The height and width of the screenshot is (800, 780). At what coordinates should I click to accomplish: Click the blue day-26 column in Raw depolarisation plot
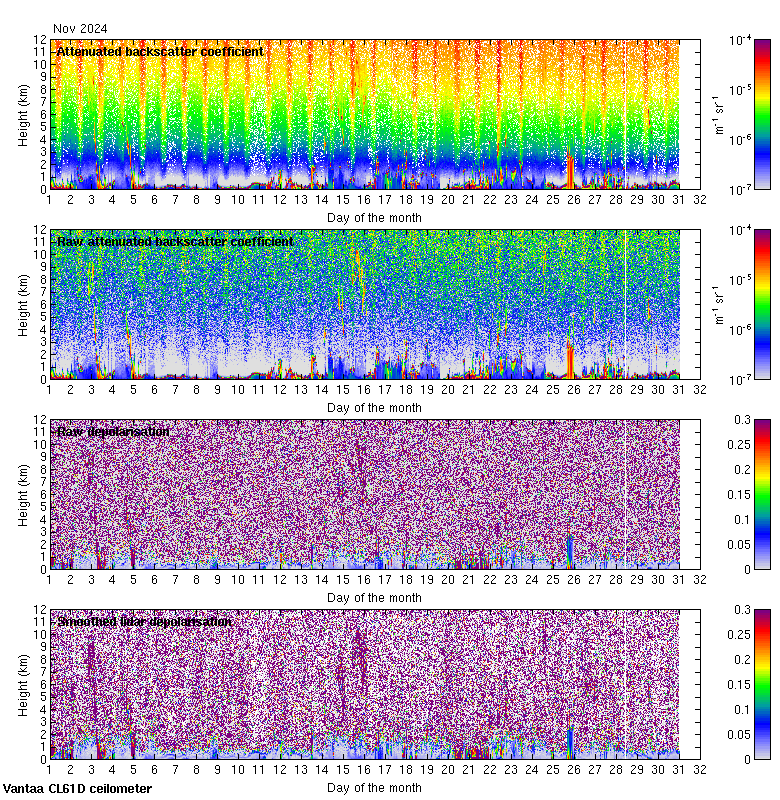coord(570,550)
